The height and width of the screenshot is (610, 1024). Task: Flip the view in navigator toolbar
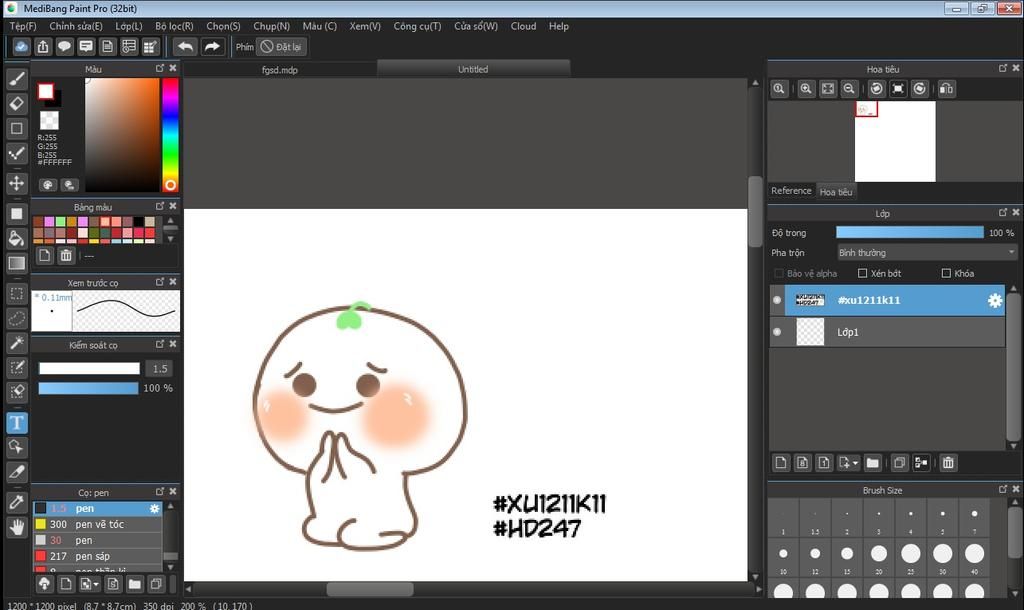(x=946, y=89)
